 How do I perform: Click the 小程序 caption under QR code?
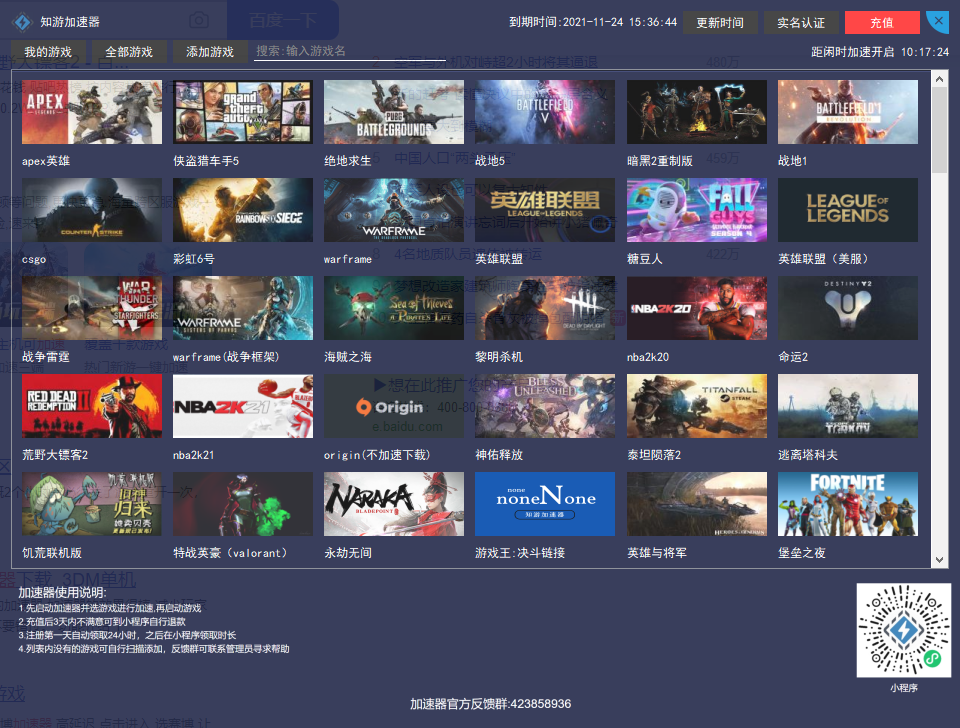point(904,688)
